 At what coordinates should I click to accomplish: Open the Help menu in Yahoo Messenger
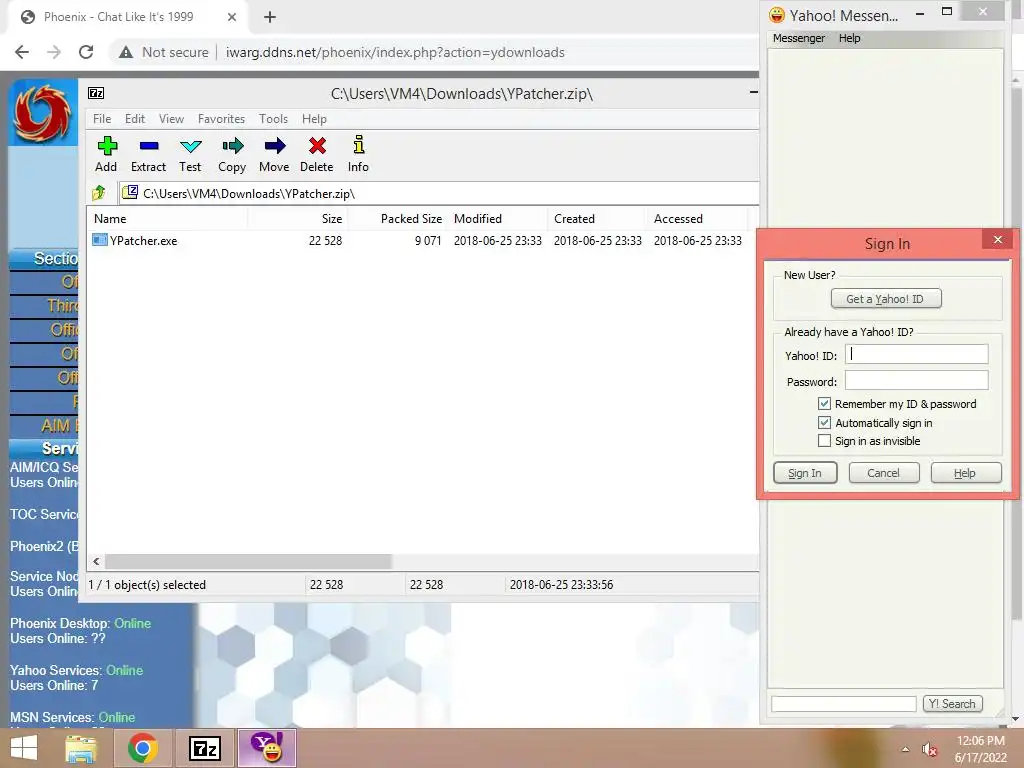point(850,38)
